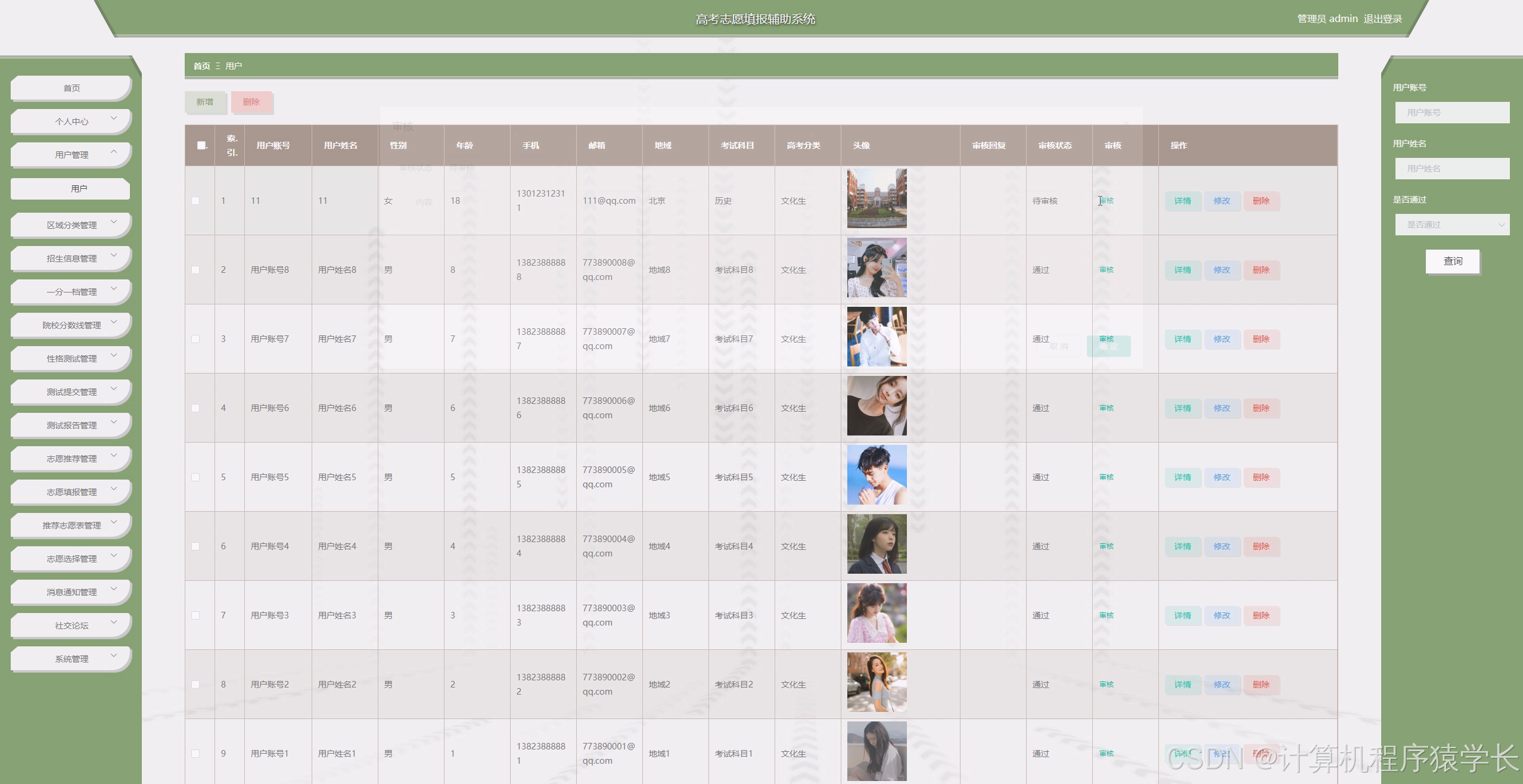Check the row for 用户账号8
This screenshot has width=1523, height=784.
pos(195,270)
